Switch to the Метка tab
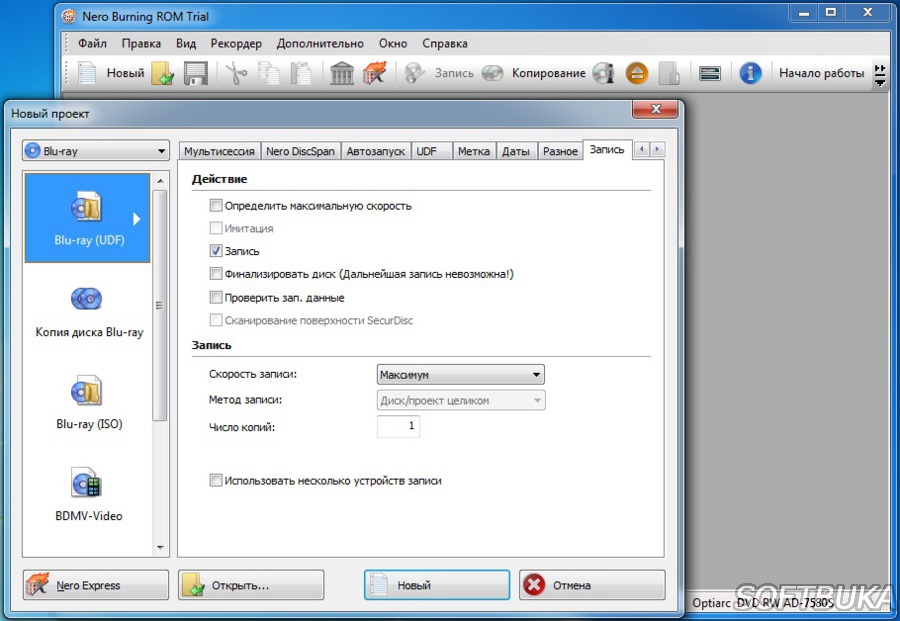This screenshot has width=900, height=621. 474,152
